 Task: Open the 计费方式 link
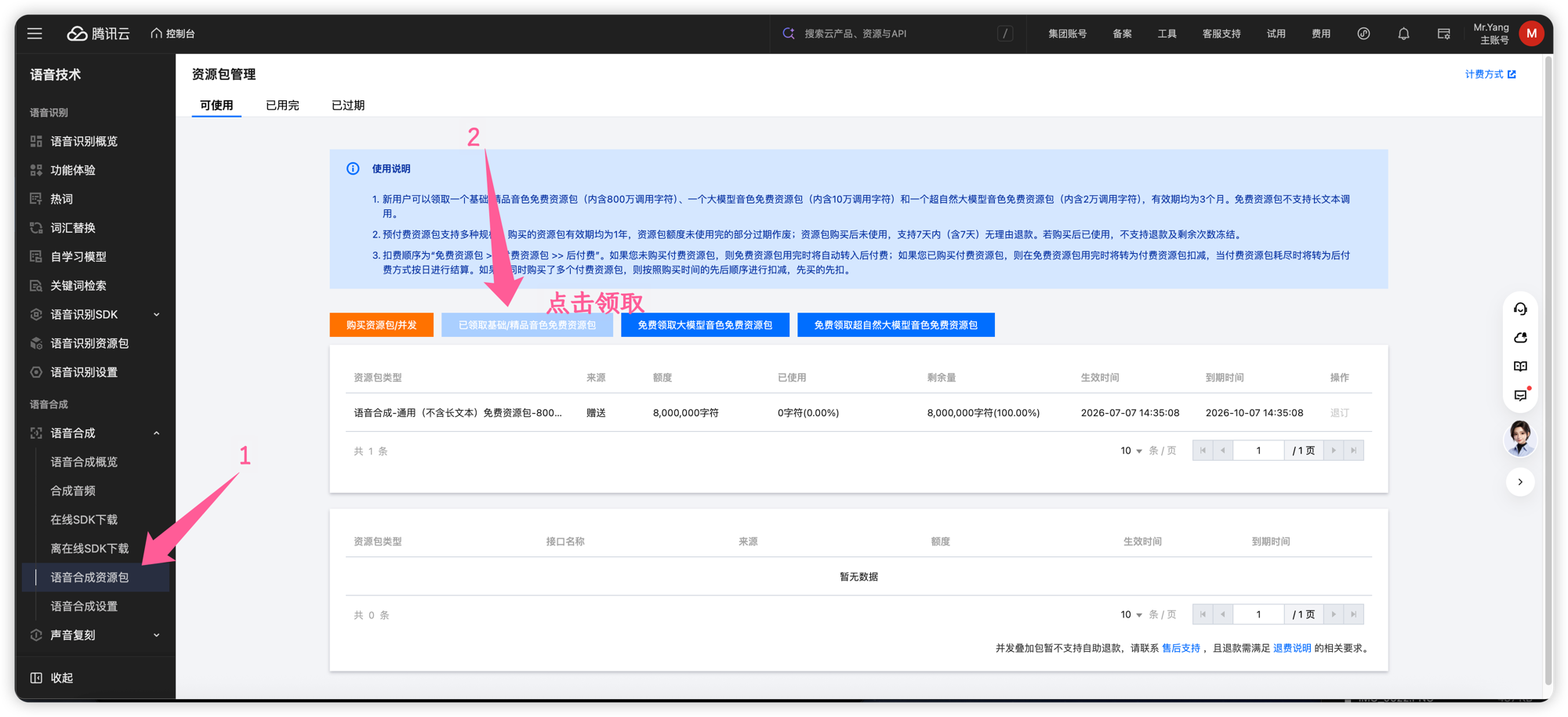click(x=1490, y=74)
